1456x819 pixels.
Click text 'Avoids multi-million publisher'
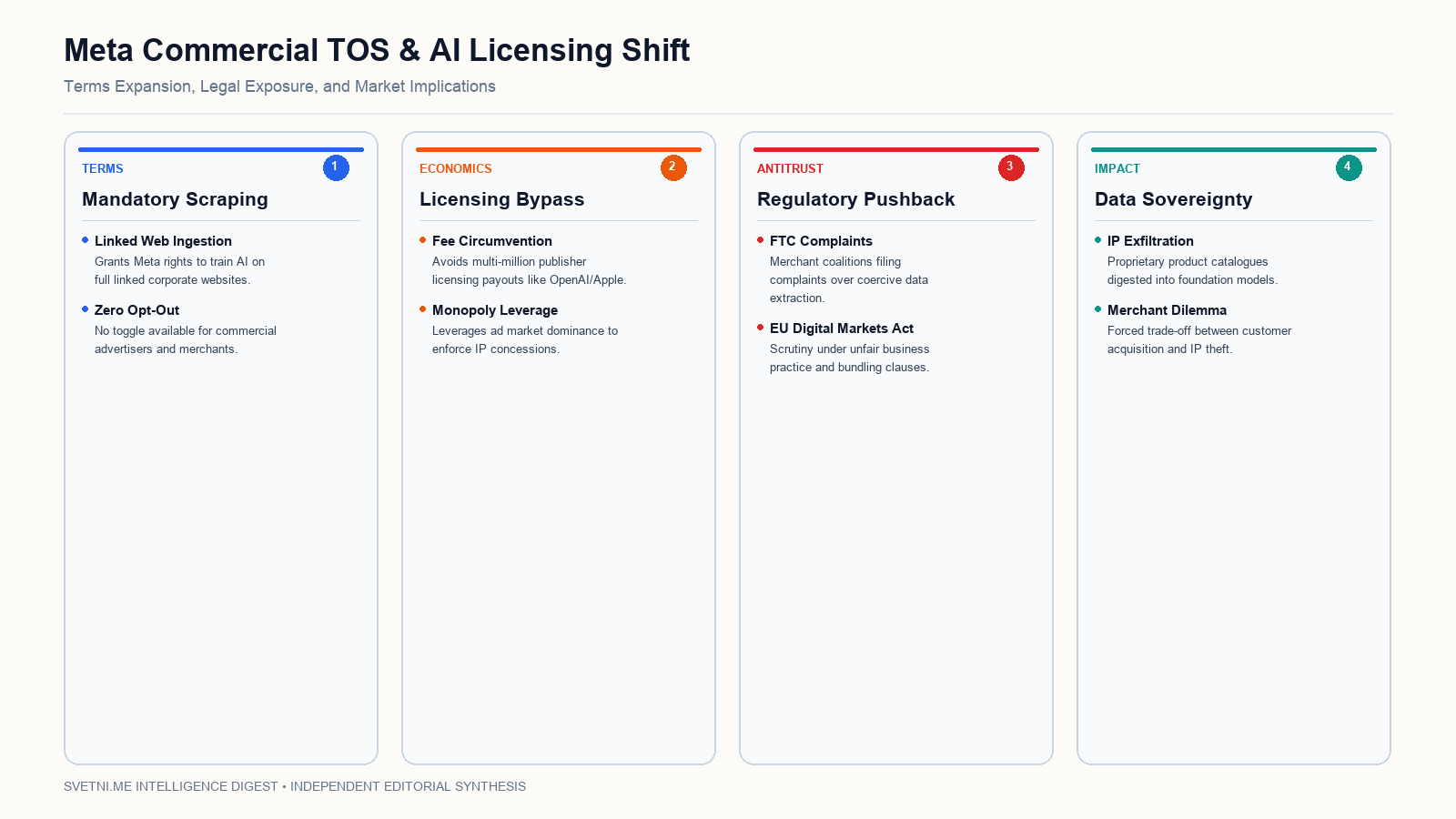[x=509, y=262]
